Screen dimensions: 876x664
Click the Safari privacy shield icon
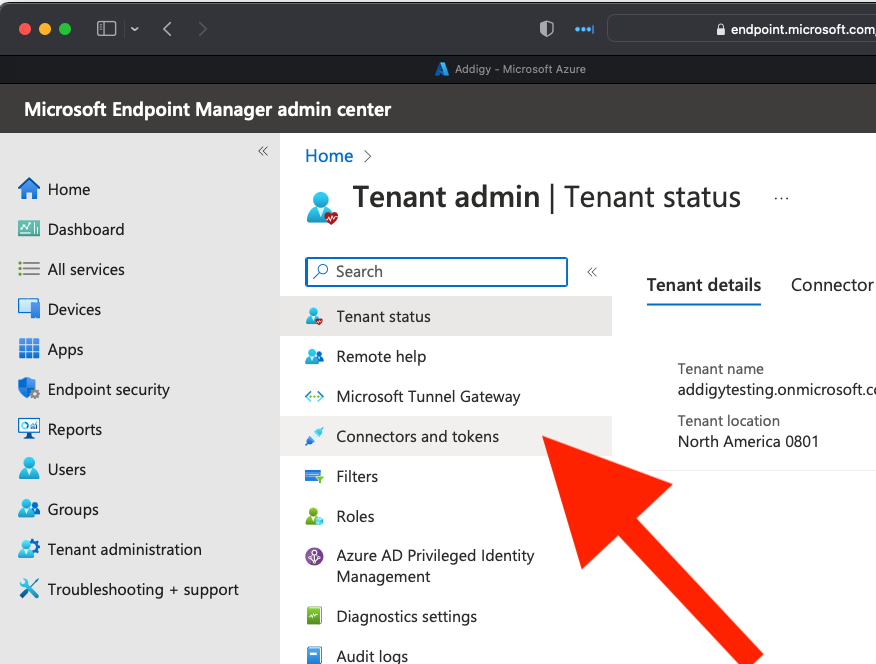click(x=546, y=29)
